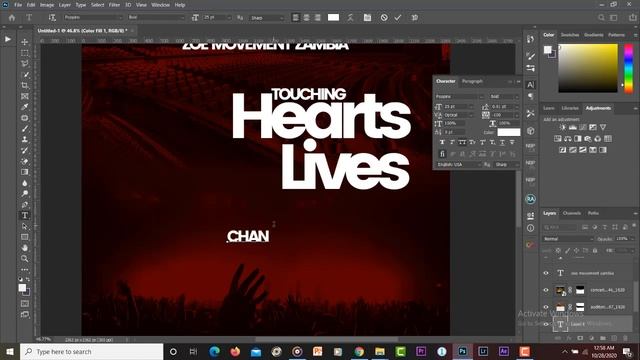Image resolution: width=640 pixels, height=360 pixels.
Task: Switch to the Swatches tab
Action: pos(570,35)
